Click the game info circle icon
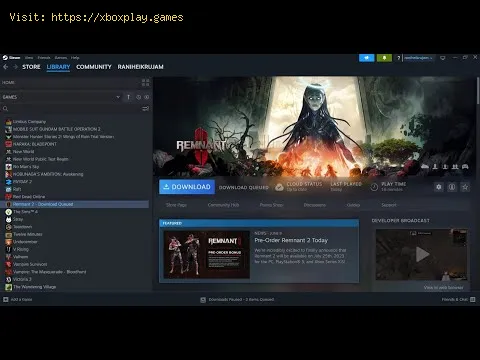 tap(452, 187)
